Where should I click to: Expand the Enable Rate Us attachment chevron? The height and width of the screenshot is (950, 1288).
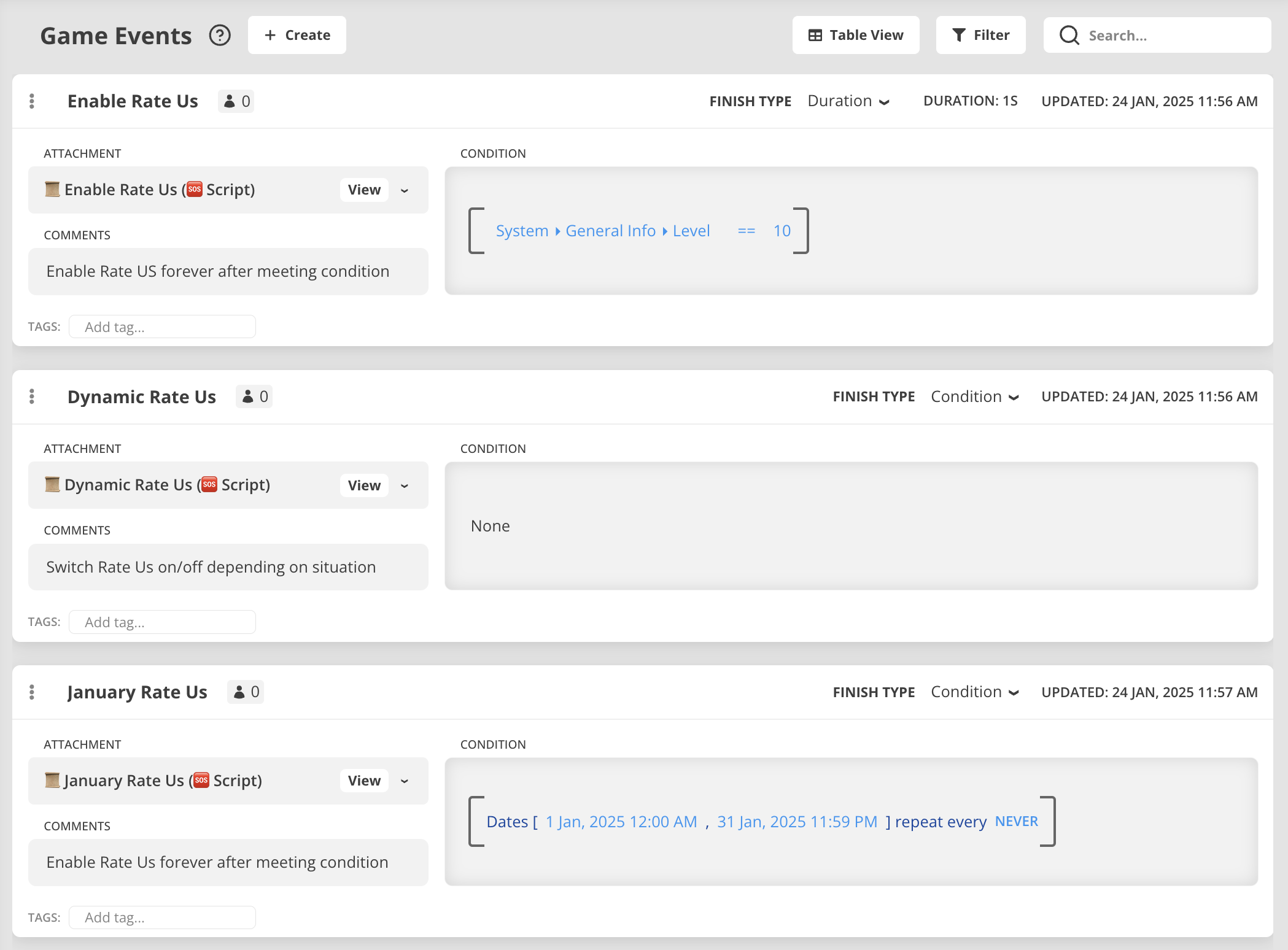405,190
